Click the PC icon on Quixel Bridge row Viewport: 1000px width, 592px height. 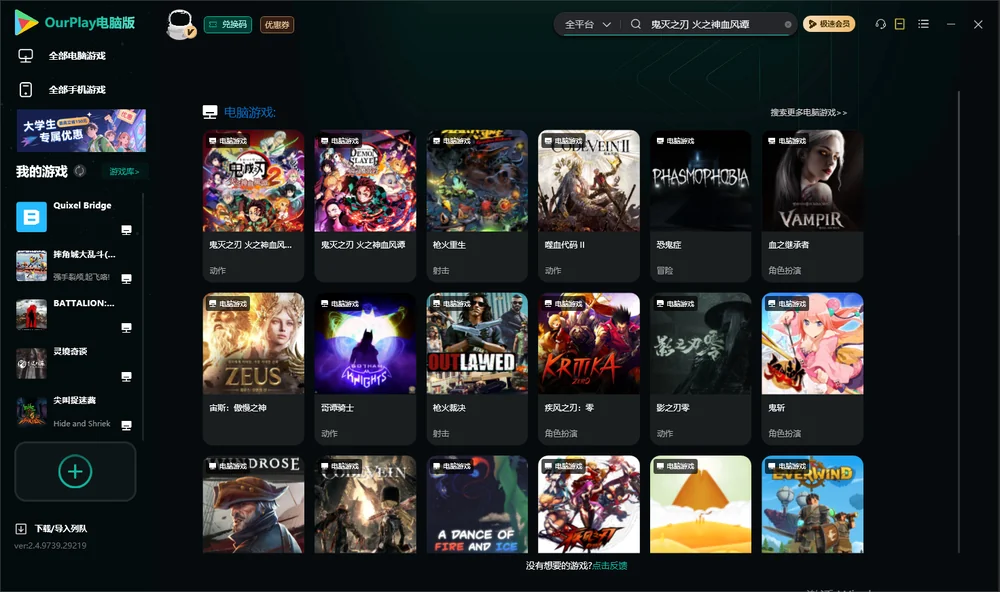click(x=126, y=230)
